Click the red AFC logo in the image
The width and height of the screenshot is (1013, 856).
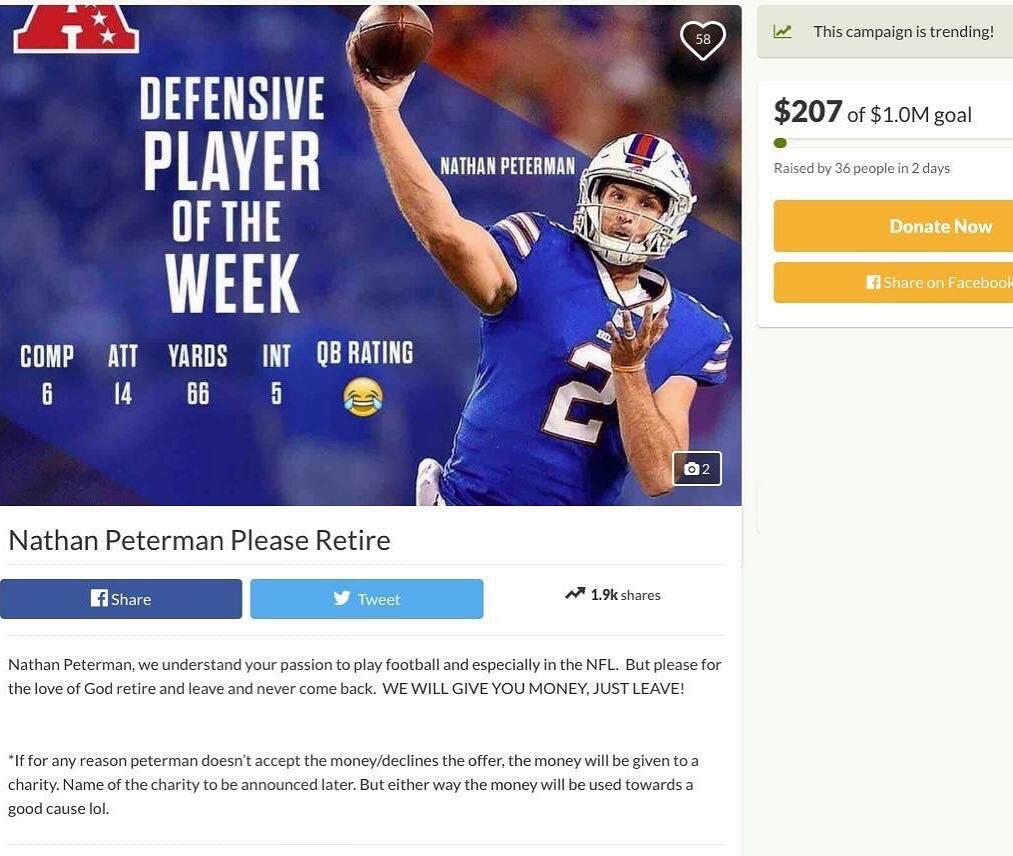pyautogui.click(x=76, y=26)
